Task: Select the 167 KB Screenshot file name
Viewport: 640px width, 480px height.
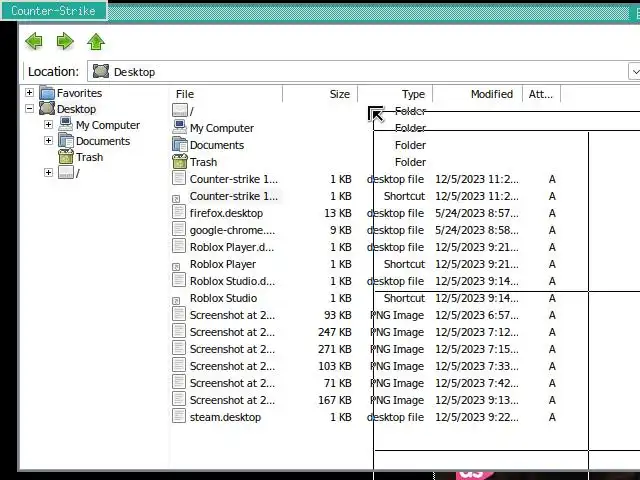Action: click(232, 400)
